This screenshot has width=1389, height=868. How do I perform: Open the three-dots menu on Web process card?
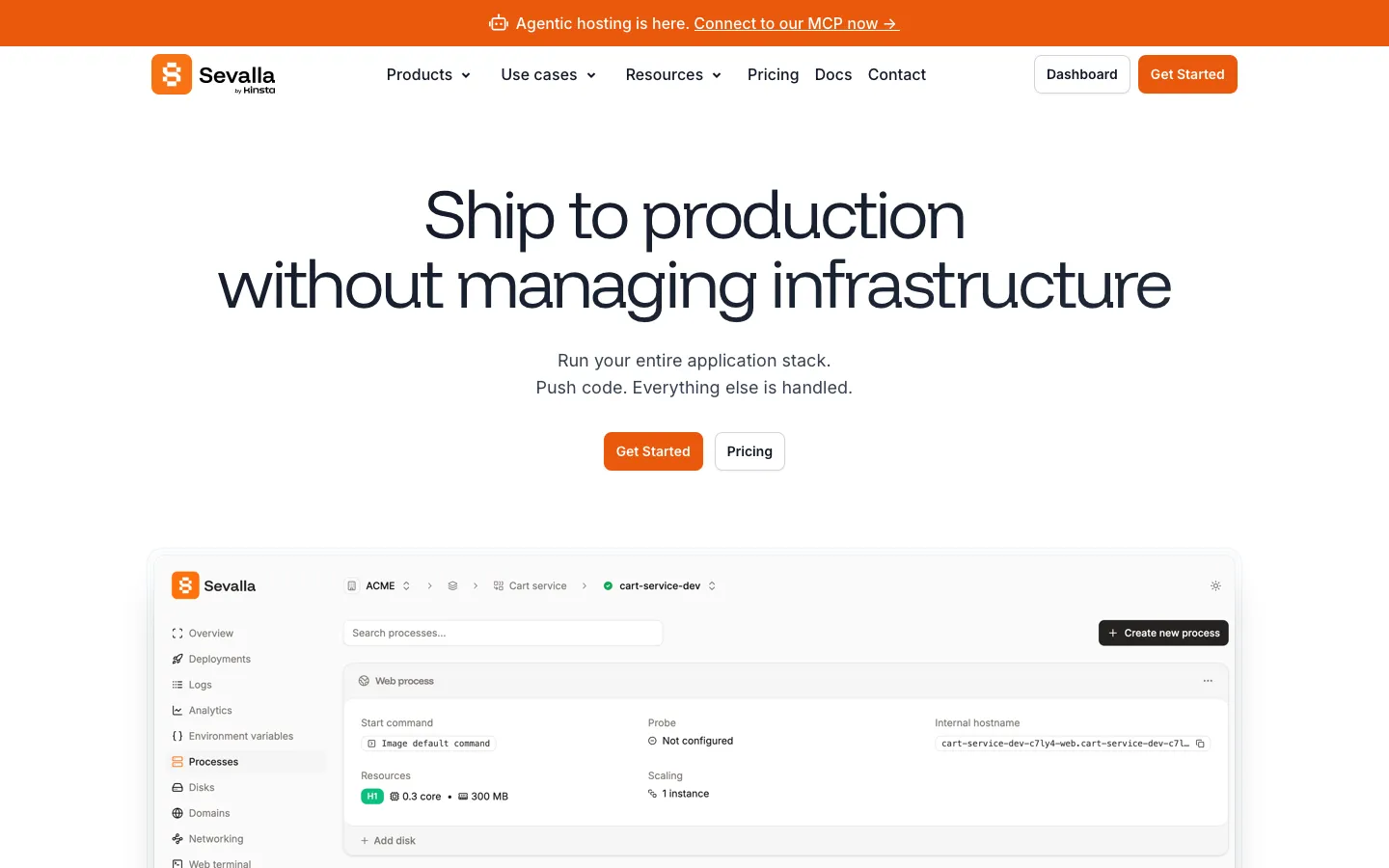pyautogui.click(x=1208, y=681)
